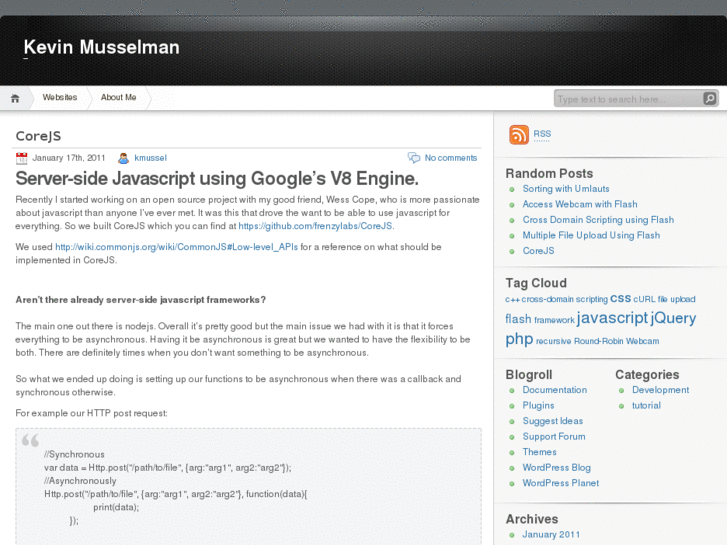Open January 2011 archive
This screenshot has height=545, width=727.
click(x=551, y=534)
